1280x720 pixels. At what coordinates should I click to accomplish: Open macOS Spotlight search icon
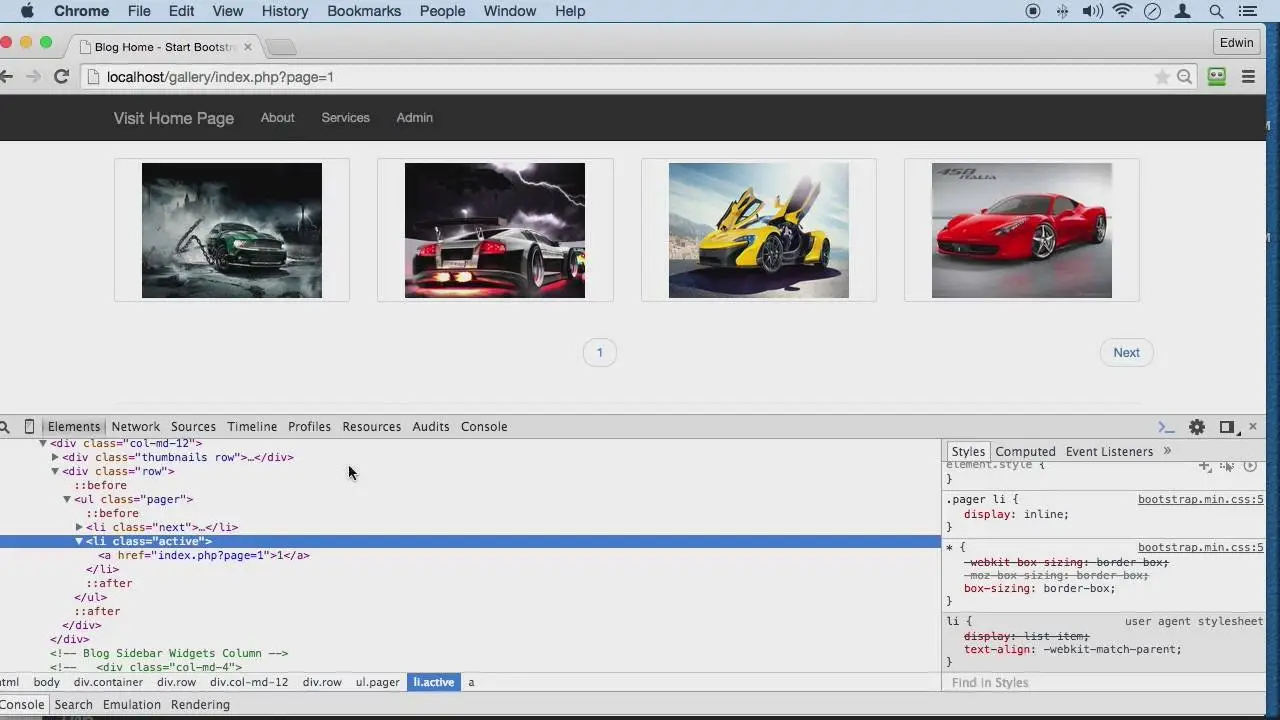point(1216,11)
